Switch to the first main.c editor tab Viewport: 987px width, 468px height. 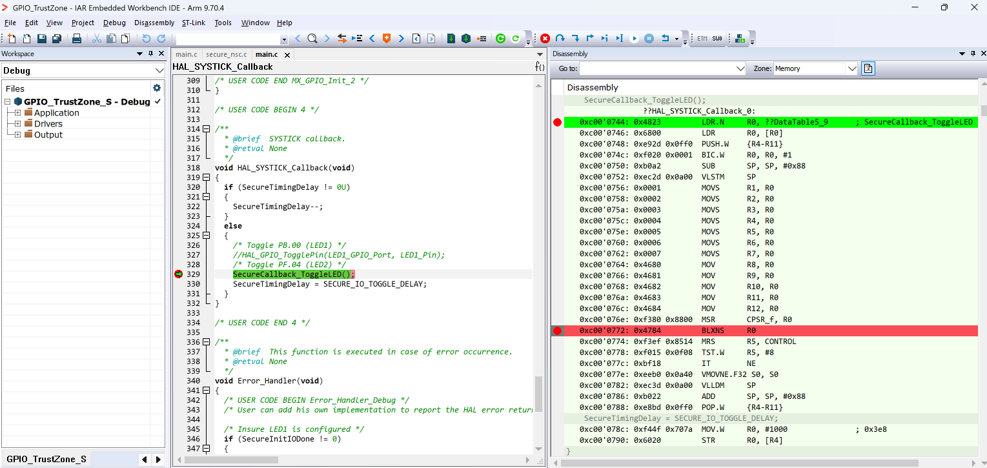[186, 55]
